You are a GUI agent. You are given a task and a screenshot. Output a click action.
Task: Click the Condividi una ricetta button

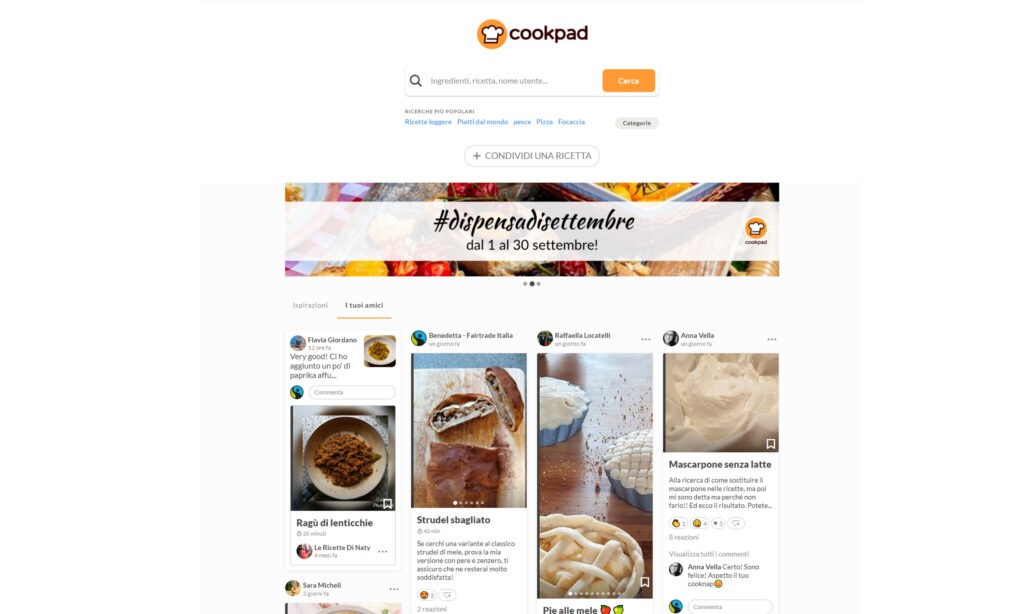pyautogui.click(x=532, y=156)
